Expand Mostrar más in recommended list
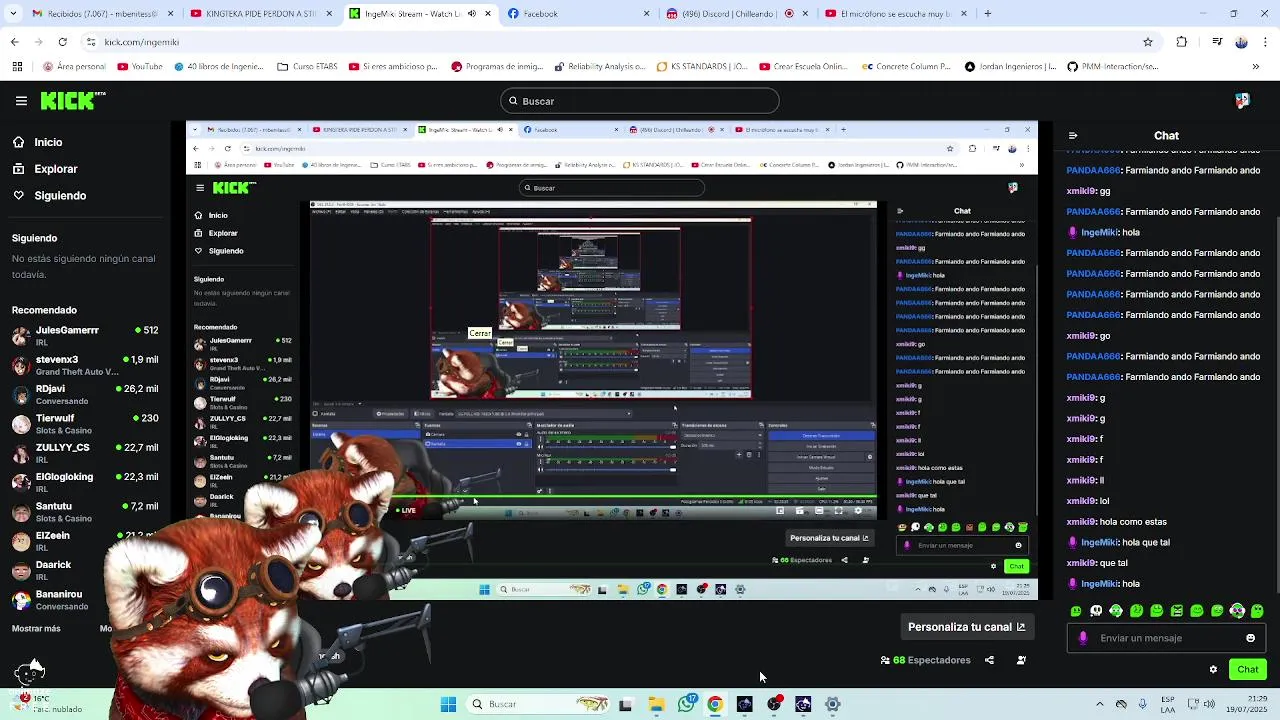This screenshot has width=1280, height=720. click(36, 629)
